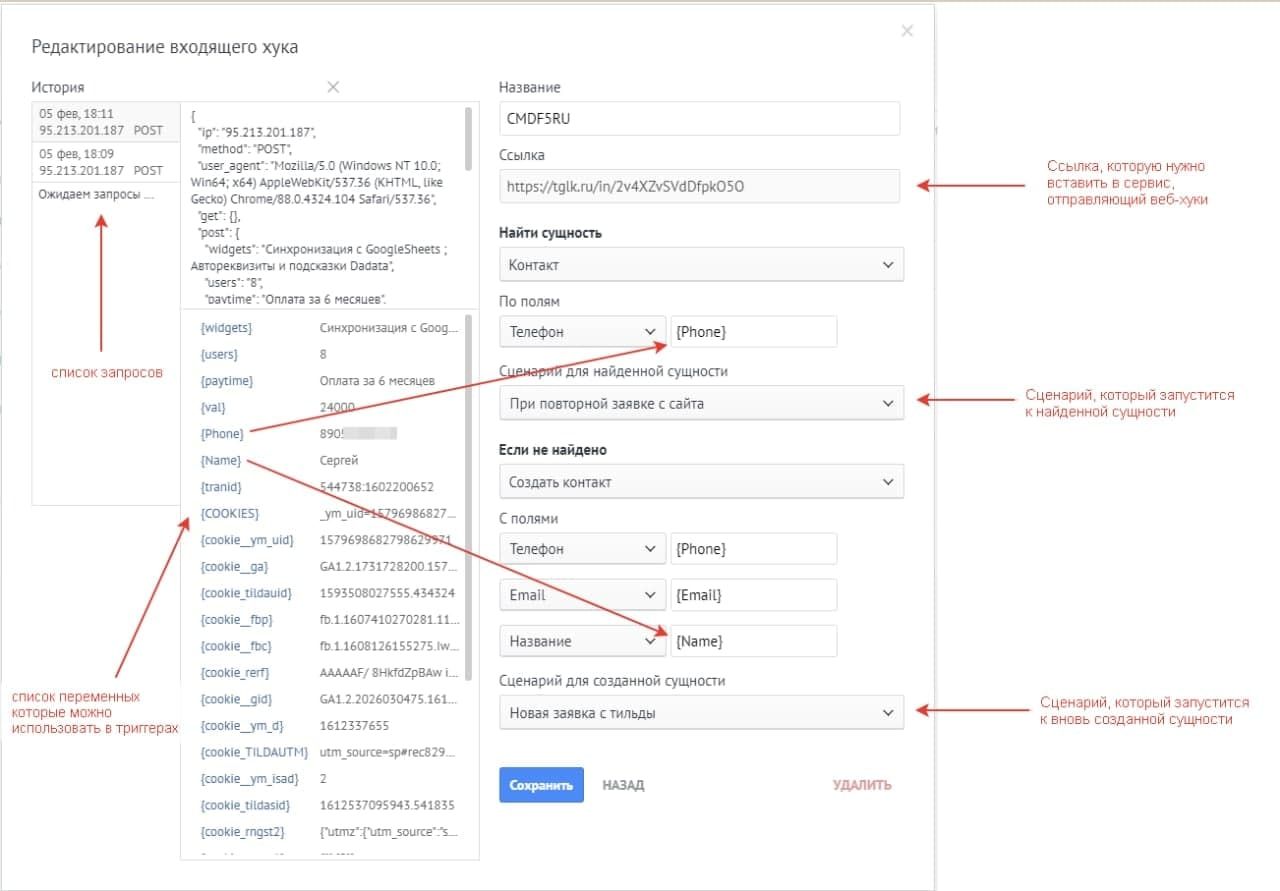1280x891 pixels.
Task: Click the {Name} variable in the list
Action: [x=222, y=460]
